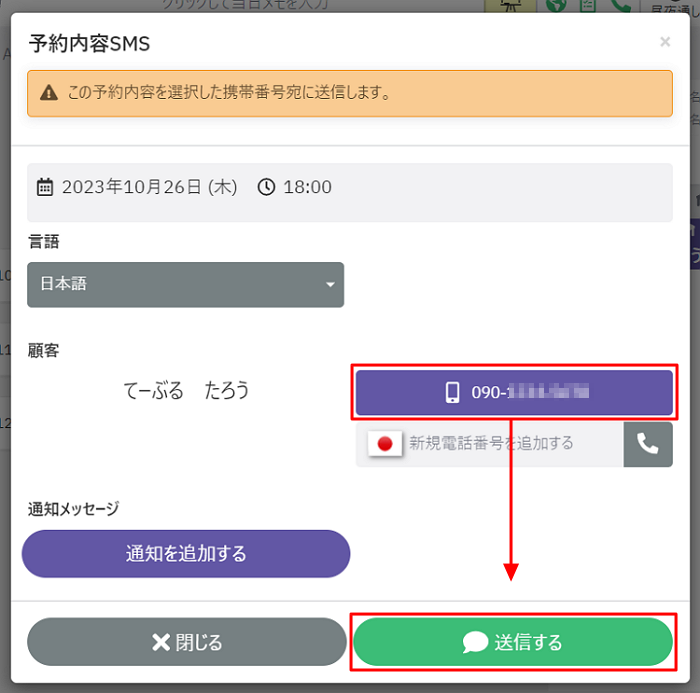Click the 予約内容SMS dialog title
This screenshot has height=693, width=700.
point(90,43)
